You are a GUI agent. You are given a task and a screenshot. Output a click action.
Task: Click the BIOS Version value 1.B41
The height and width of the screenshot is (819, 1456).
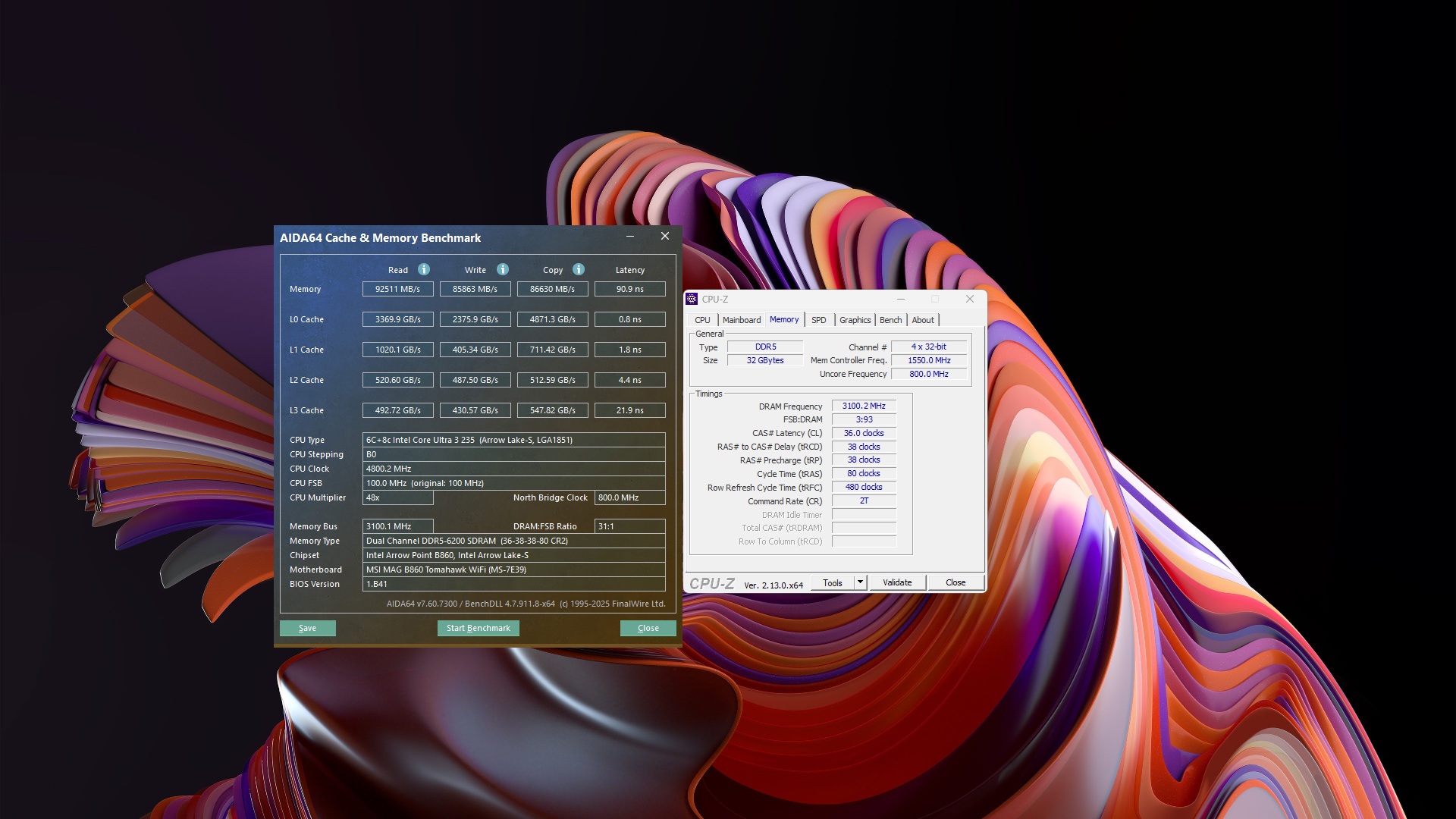pos(514,584)
